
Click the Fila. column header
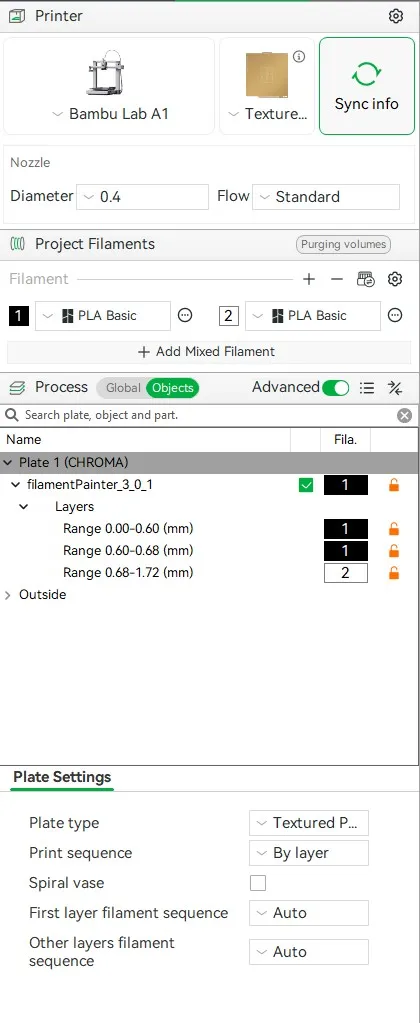pos(345,440)
